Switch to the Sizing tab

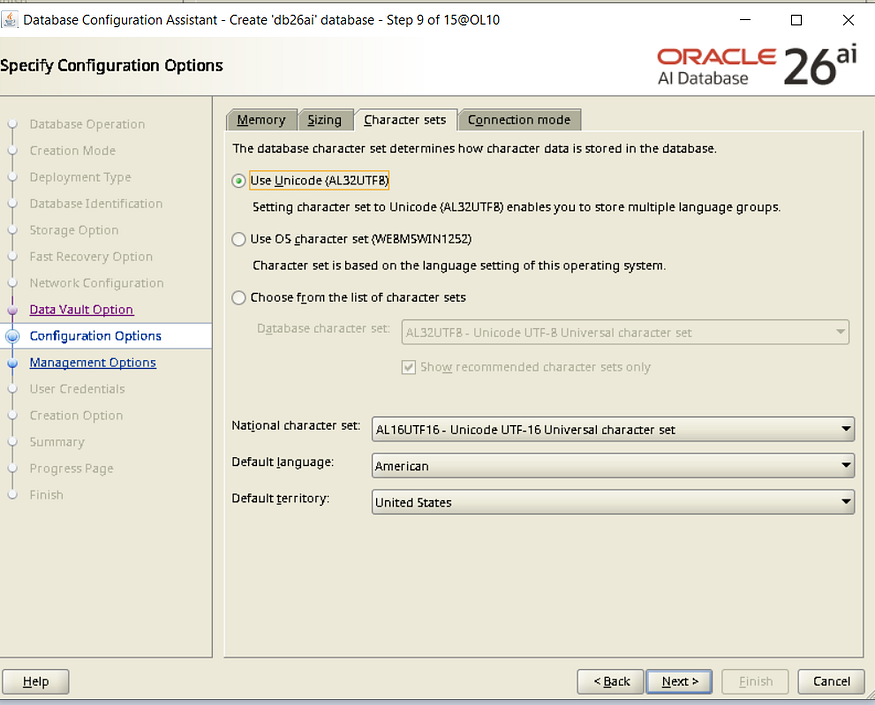[x=325, y=120]
